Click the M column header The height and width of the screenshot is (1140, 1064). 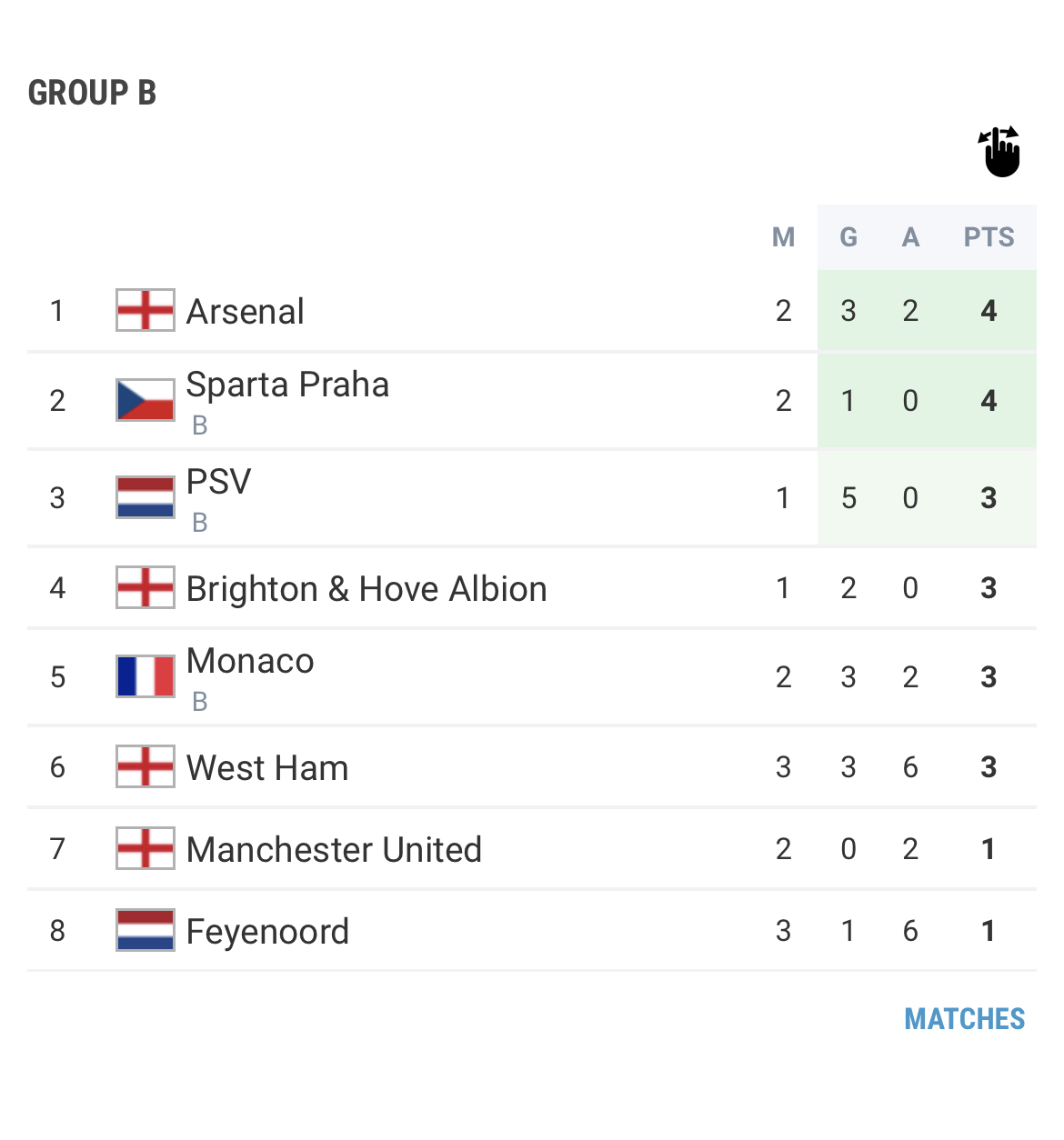pos(783,237)
